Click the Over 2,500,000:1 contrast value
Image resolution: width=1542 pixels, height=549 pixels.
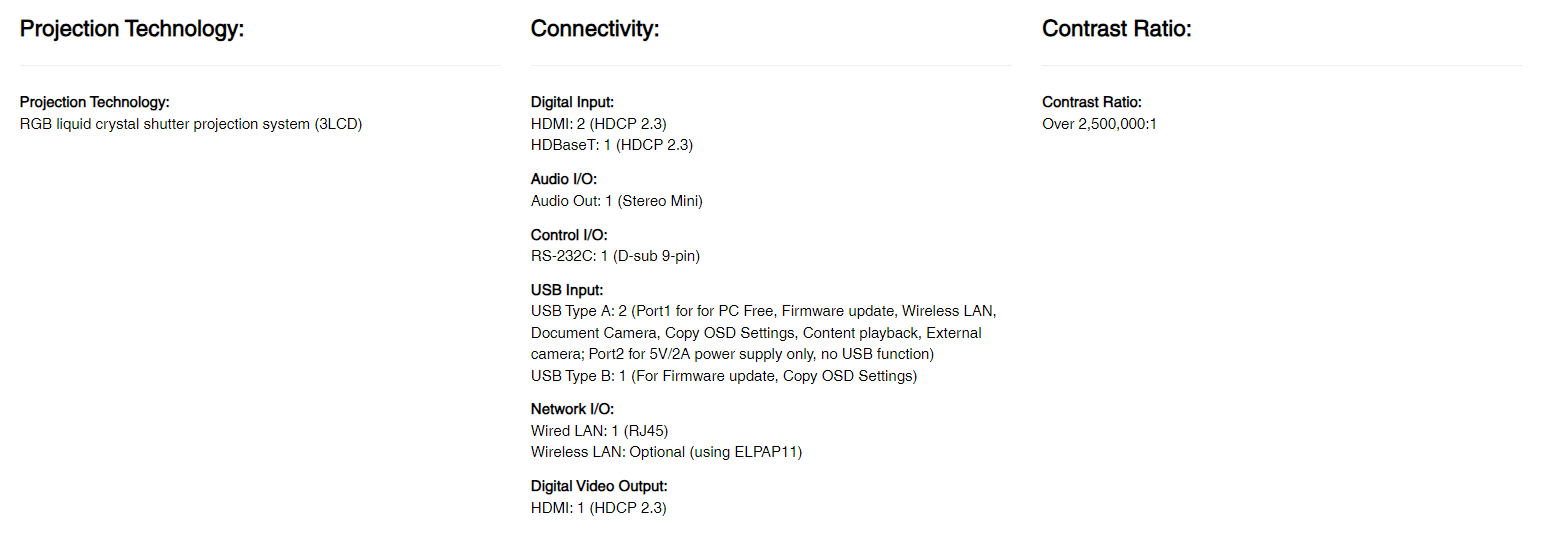[1099, 124]
